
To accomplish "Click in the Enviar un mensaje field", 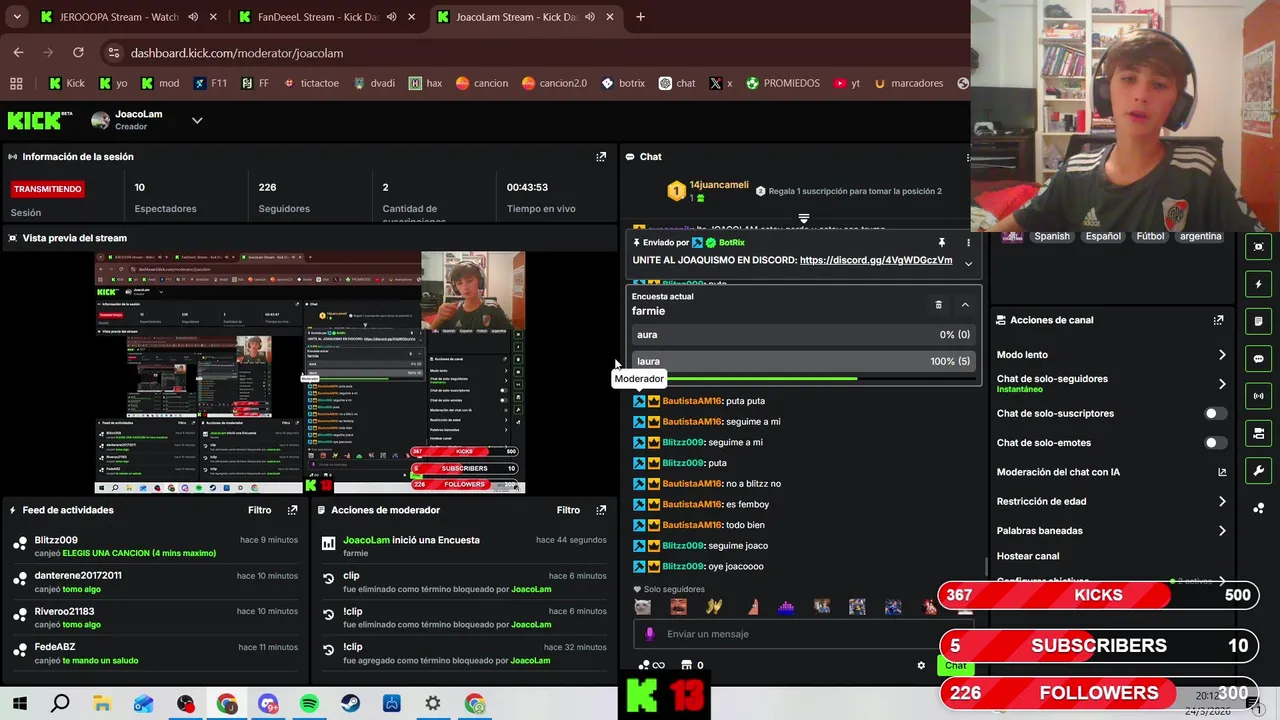I will (x=803, y=634).
